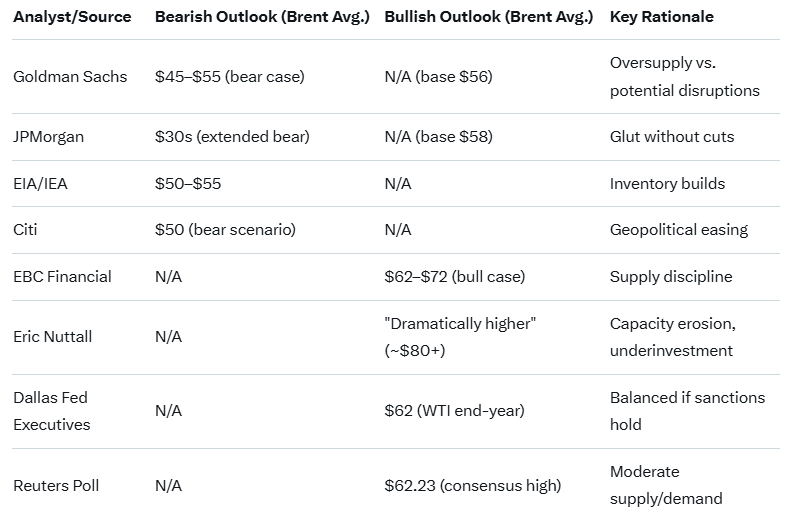The image size is (791, 526).
Task: Select the $30s (extended bear) cell
Action: click(x=229, y=137)
